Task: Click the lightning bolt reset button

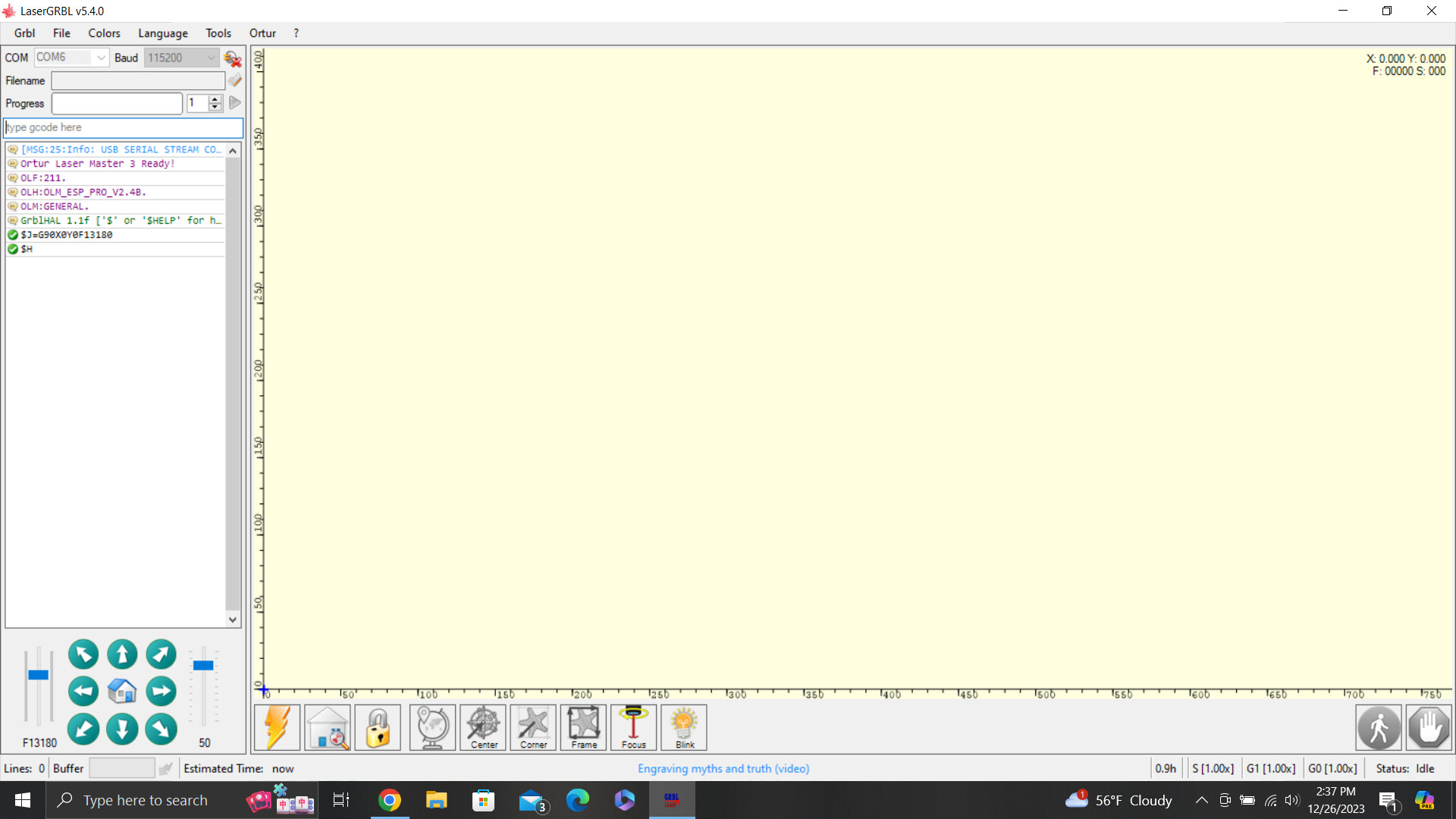Action: [277, 726]
